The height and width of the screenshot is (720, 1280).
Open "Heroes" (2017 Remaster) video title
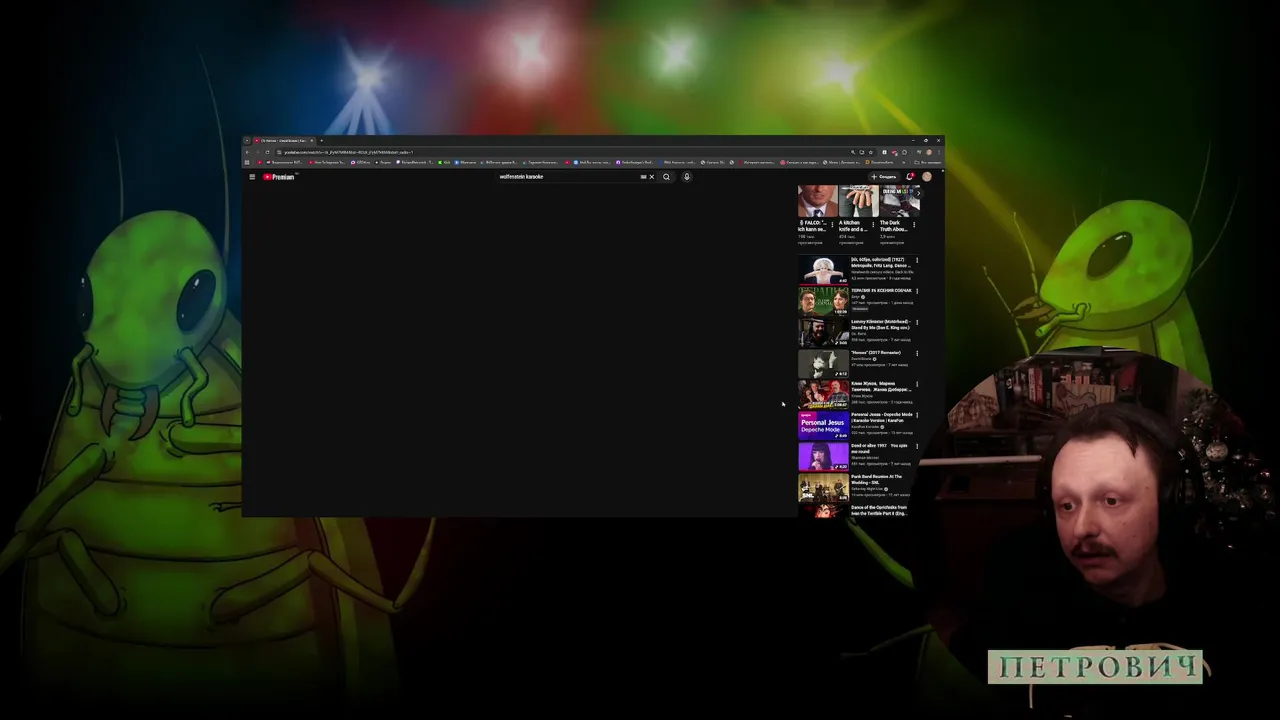876,353
